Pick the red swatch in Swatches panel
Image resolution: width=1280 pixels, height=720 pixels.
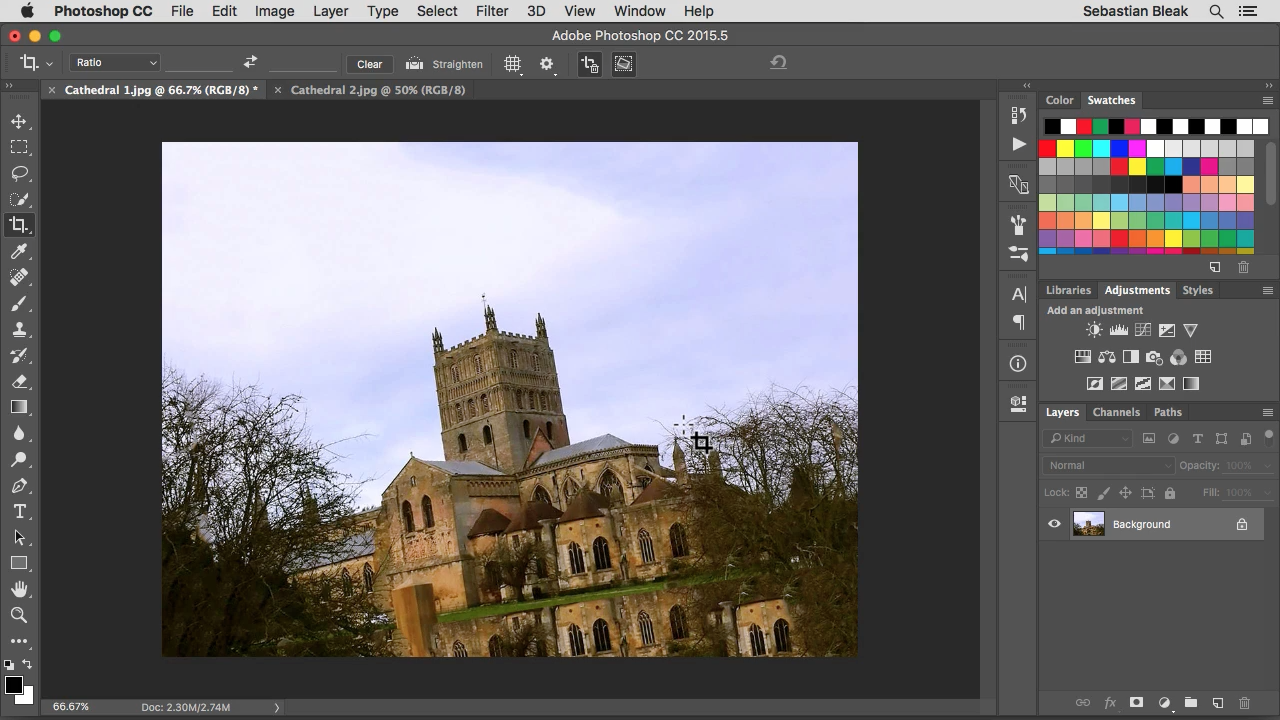point(1047,149)
